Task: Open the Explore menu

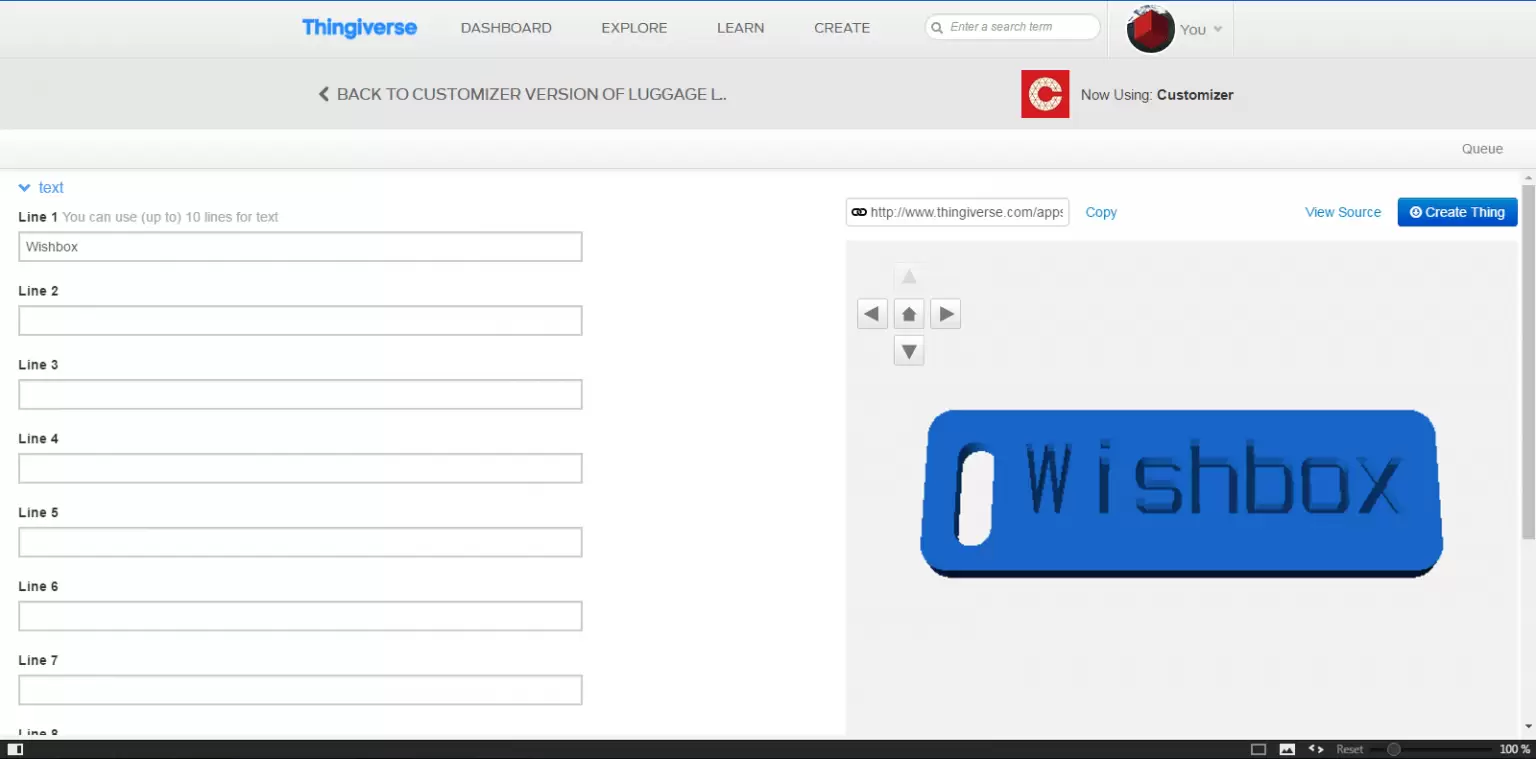Action: coord(634,28)
